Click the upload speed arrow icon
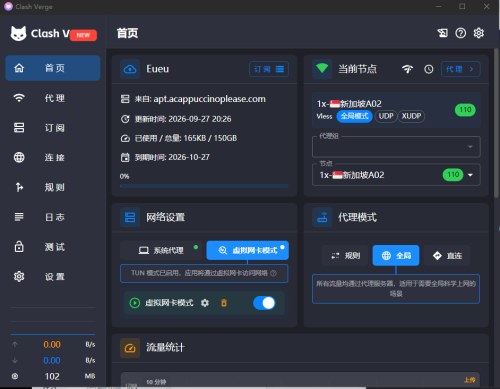This screenshot has width=500, height=389. point(15,344)
